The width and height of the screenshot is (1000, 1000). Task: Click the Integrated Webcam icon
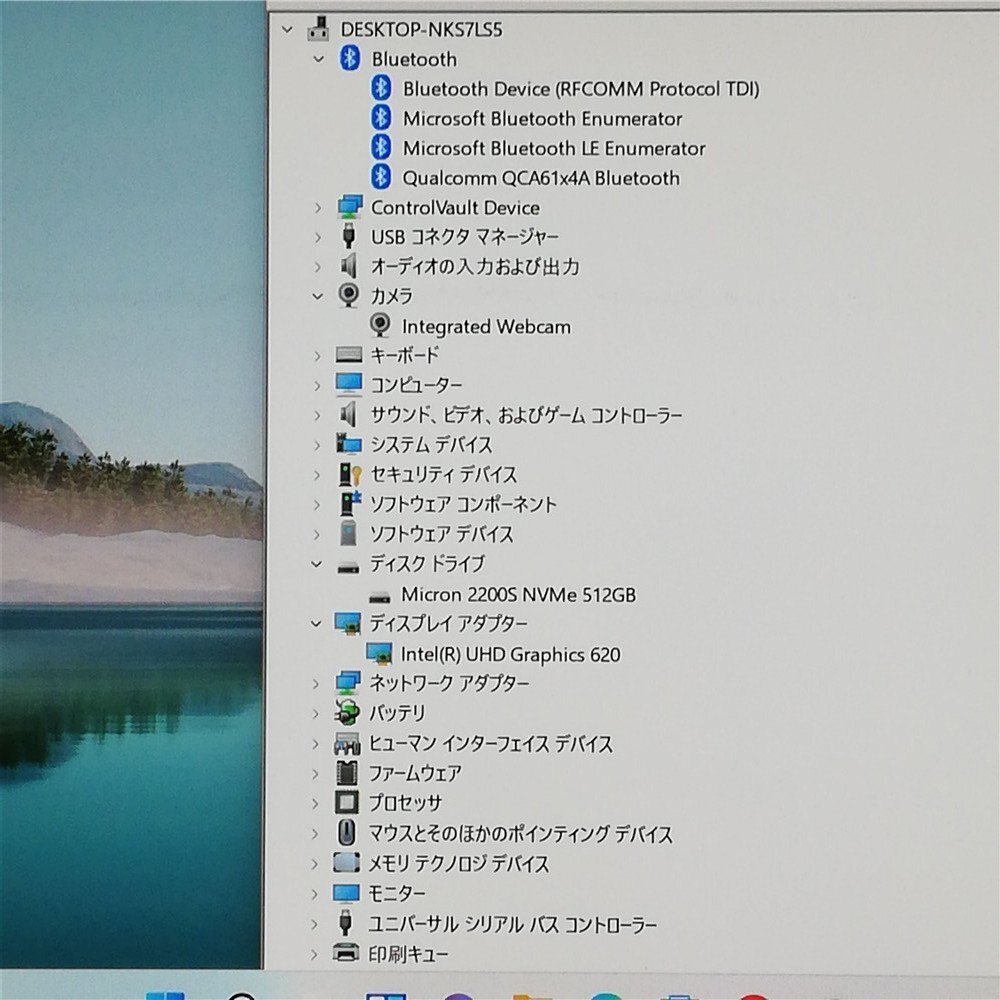pos(380,326)
